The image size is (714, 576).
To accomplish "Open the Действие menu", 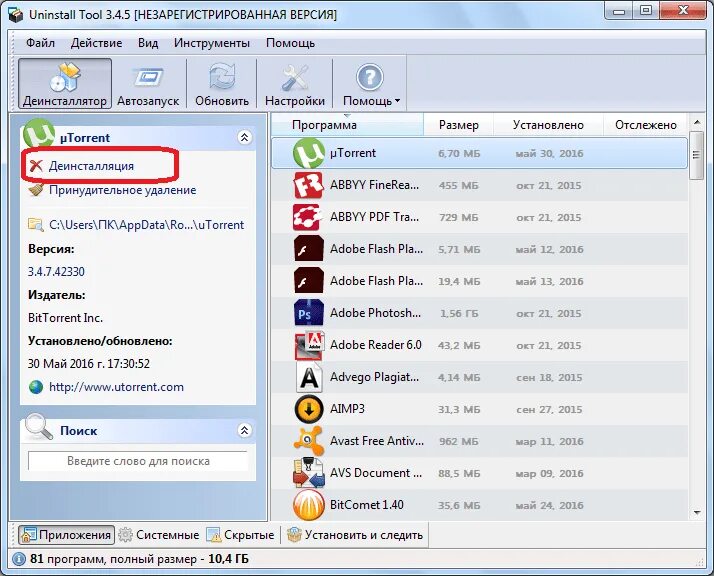I will [96, 43].
